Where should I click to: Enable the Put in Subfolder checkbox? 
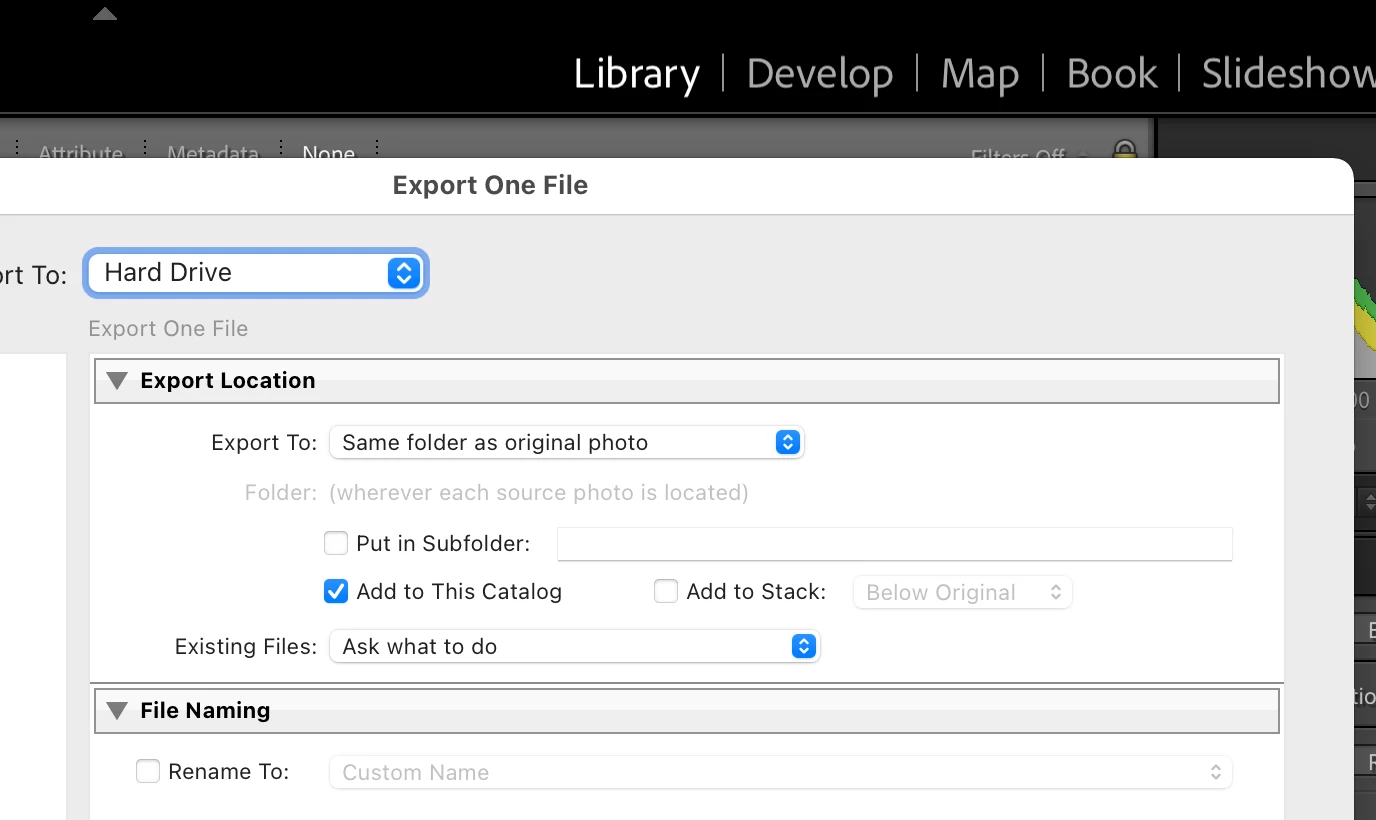point(336,544)
